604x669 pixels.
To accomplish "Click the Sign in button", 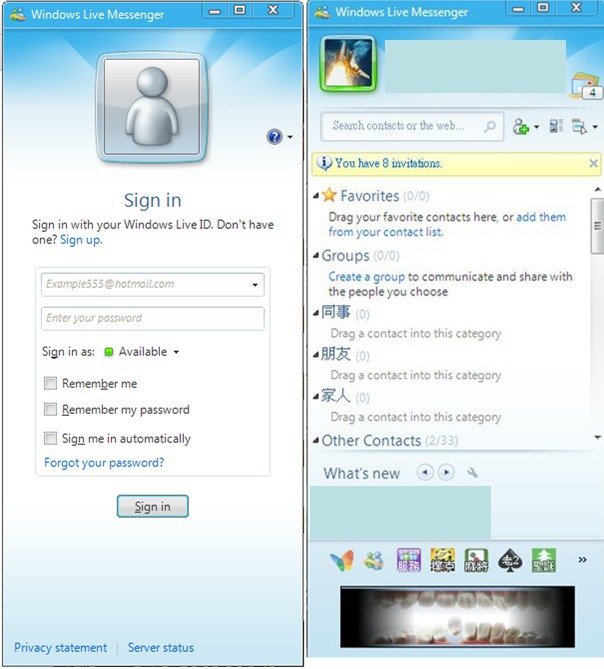I will pyautogui.click(x=153, y=506).
